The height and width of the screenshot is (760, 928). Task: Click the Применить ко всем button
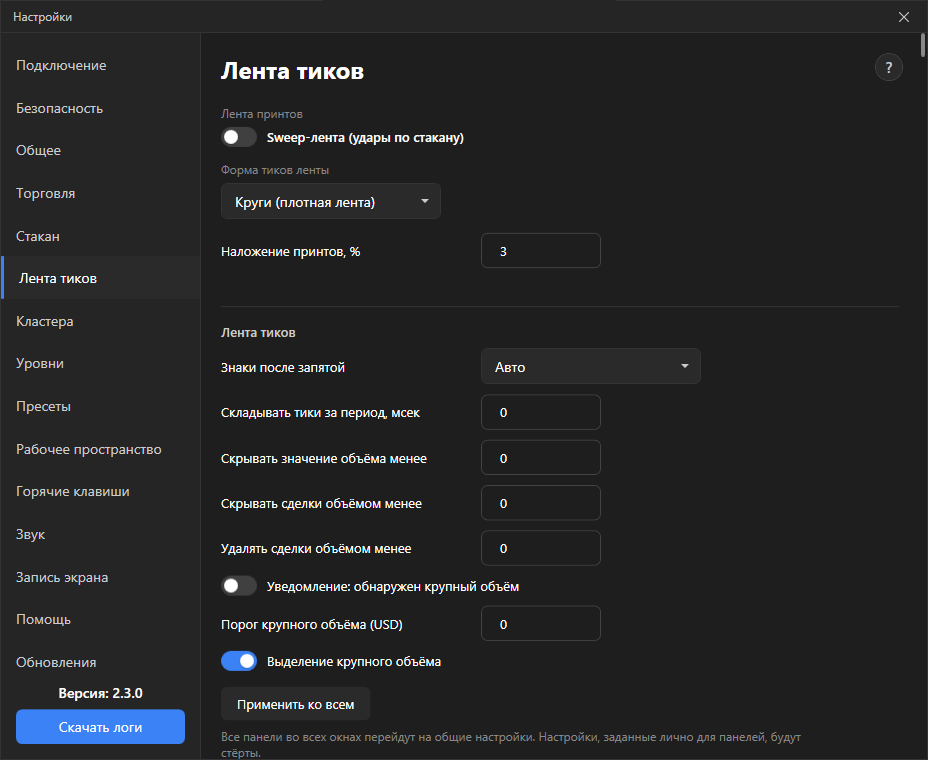295,704
